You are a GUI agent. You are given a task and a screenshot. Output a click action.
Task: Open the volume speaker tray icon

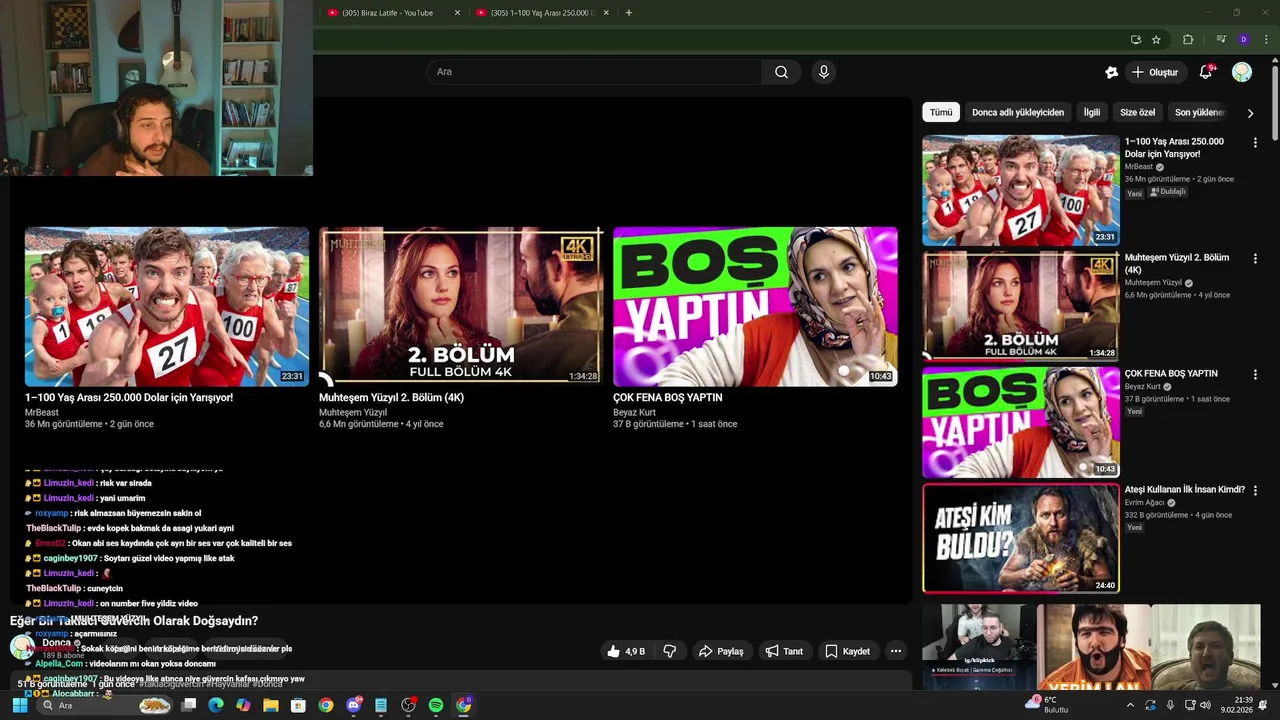(x=1205, y=705)
